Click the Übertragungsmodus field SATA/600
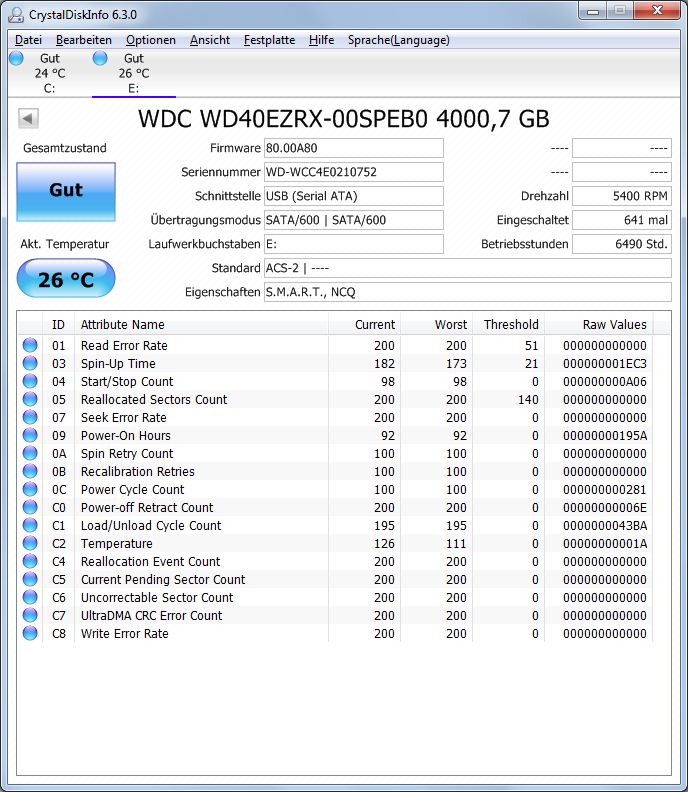 coord(354,220)
